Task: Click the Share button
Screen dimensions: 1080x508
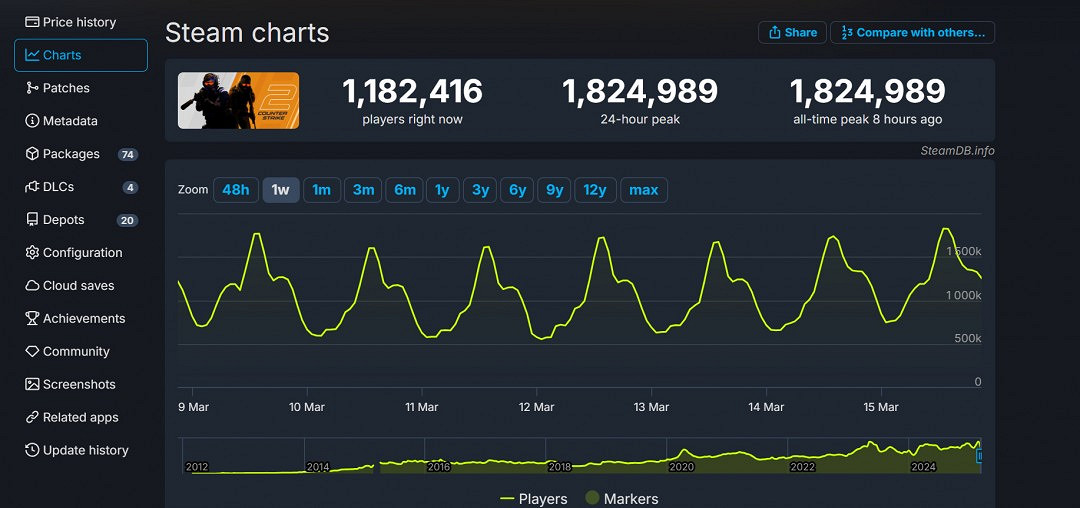Action: pos(792,32)
